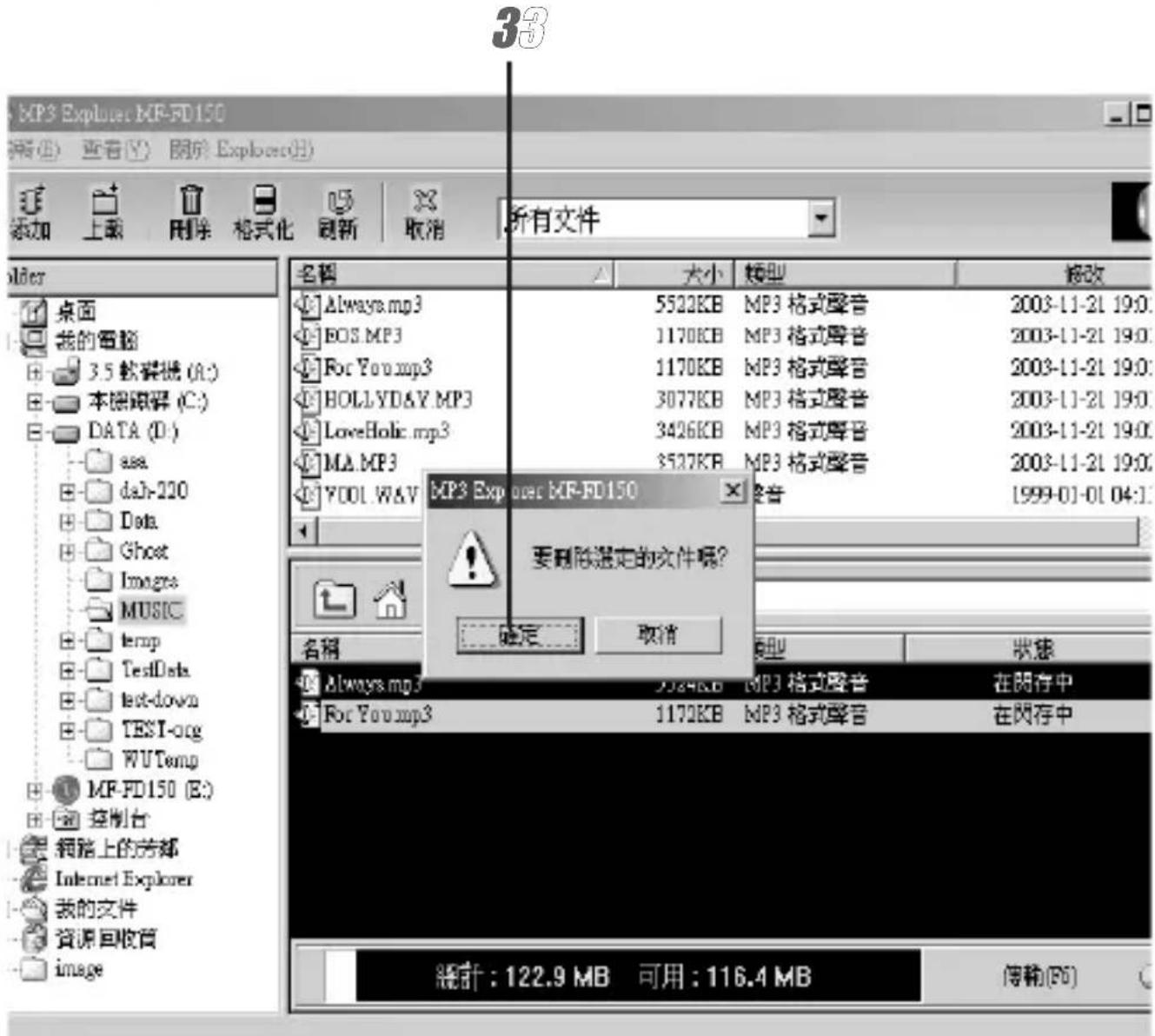1155x1036 pixels.
Task: Select MF-FD150 (E:) drive
Action: (149, 789)
